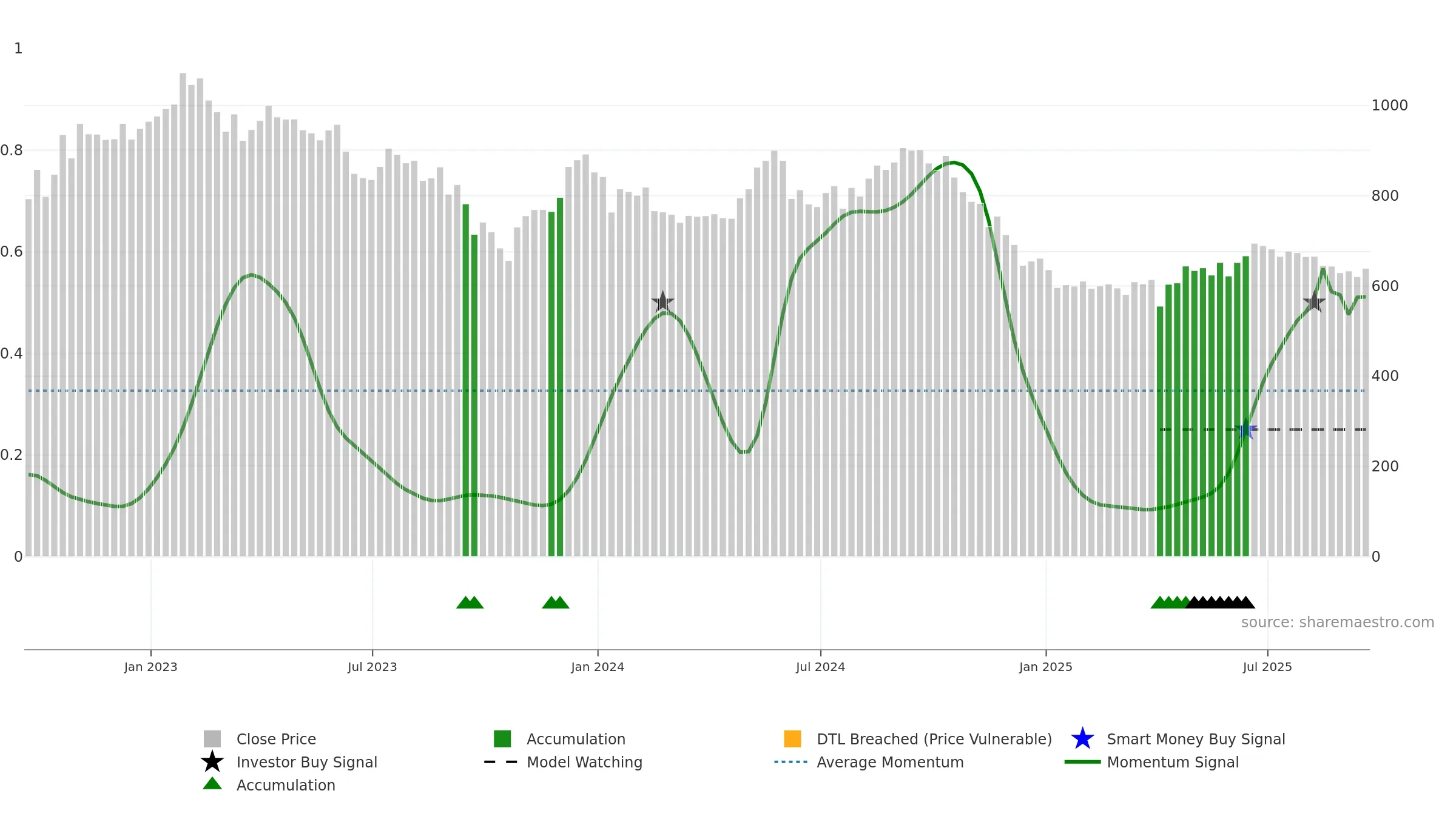1456x819 pixels.
Task: Toggle the Close Price legend label
Action: click(276, 740)
